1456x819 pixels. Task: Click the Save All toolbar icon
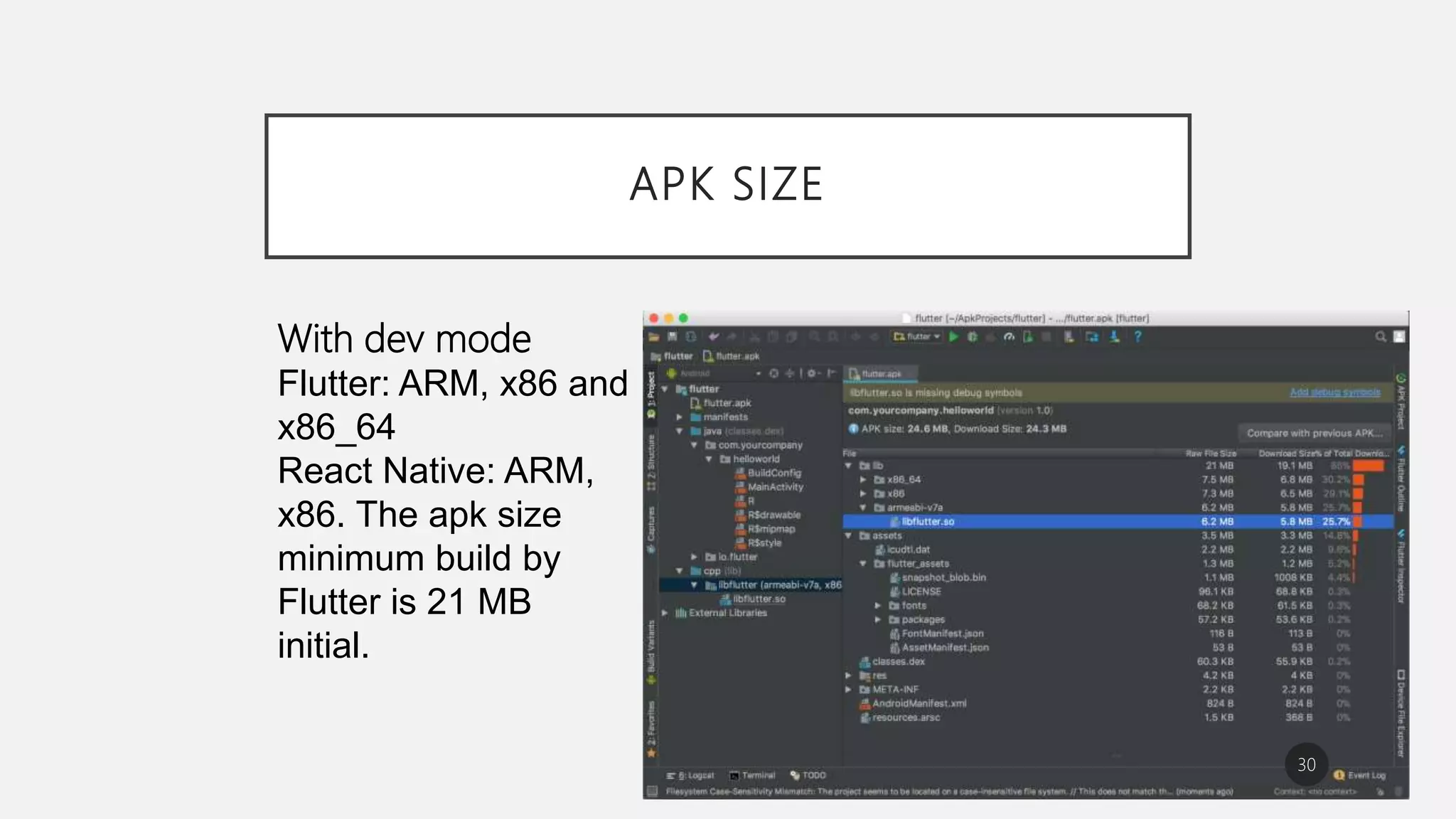tap(672, 337)
